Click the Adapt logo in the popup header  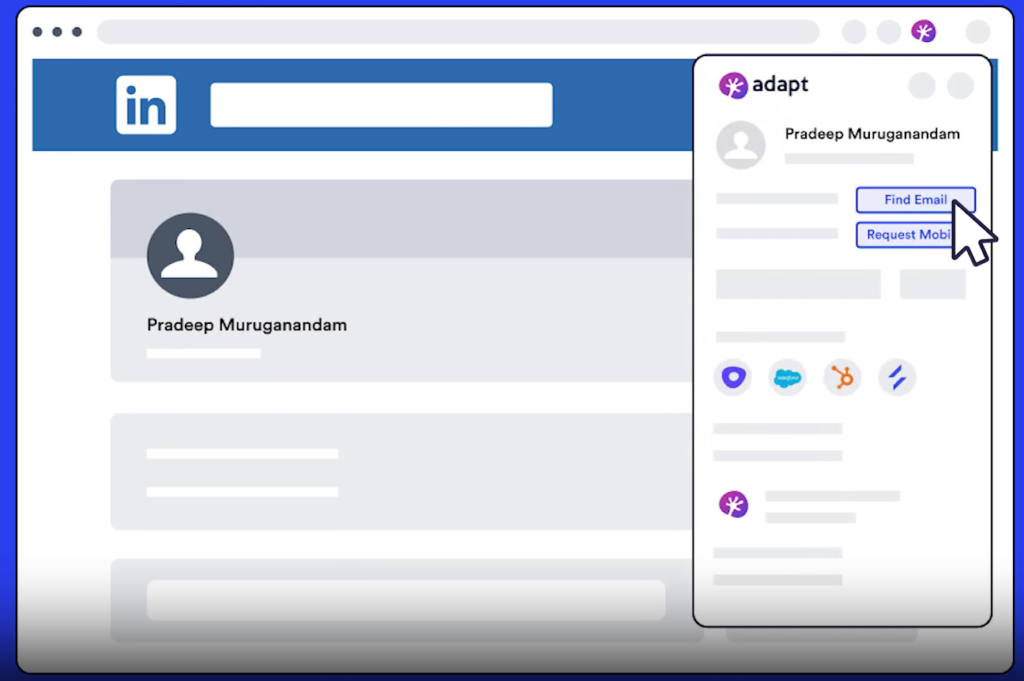763,85
